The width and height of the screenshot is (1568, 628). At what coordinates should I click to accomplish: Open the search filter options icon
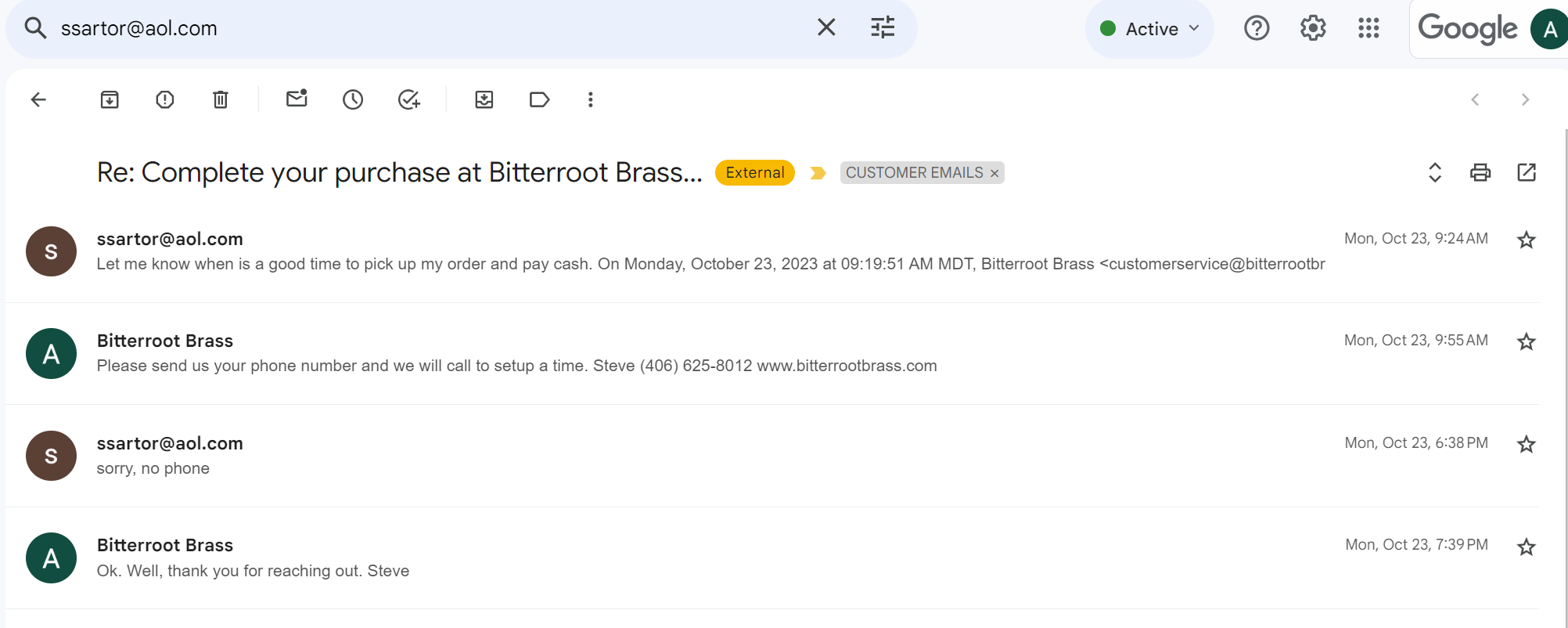(883, 27)
